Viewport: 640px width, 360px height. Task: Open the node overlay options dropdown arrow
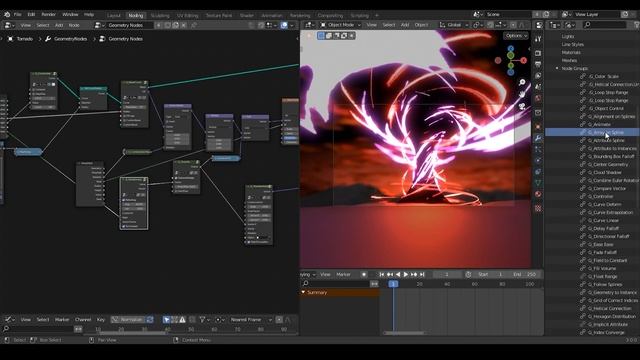(292, 25)
